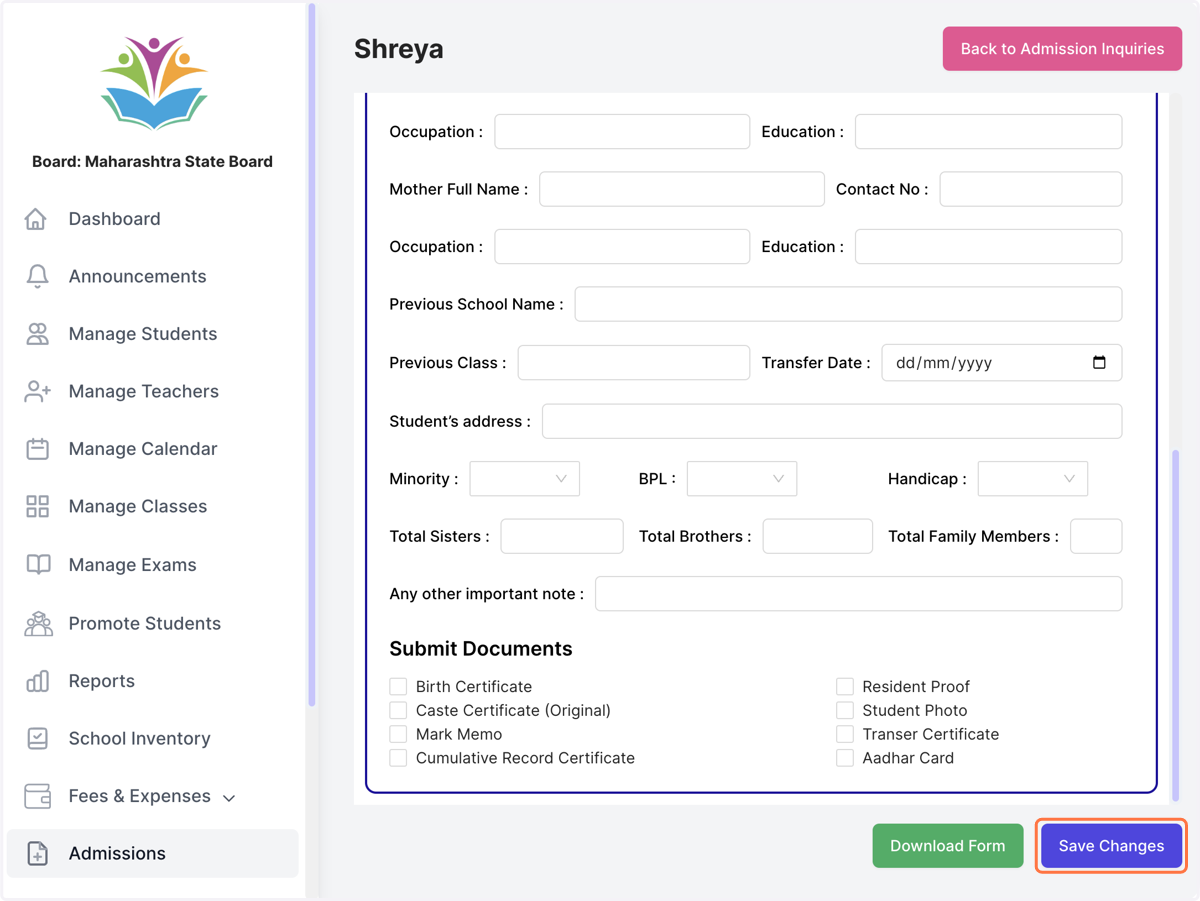The width and height of the screenshot is (1200, 901).
Task: Open the Minority dropdown
Action: click(x=524, y=479)
